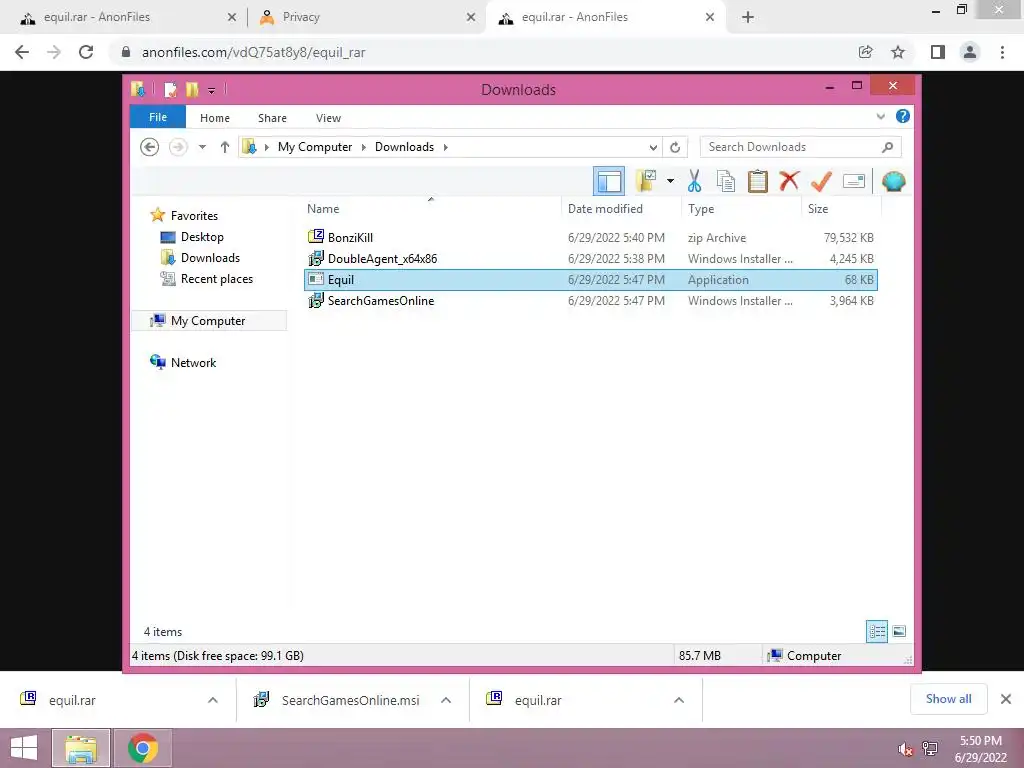
Task: Click the folder options toolbar icon
Action: click(646, 181)
